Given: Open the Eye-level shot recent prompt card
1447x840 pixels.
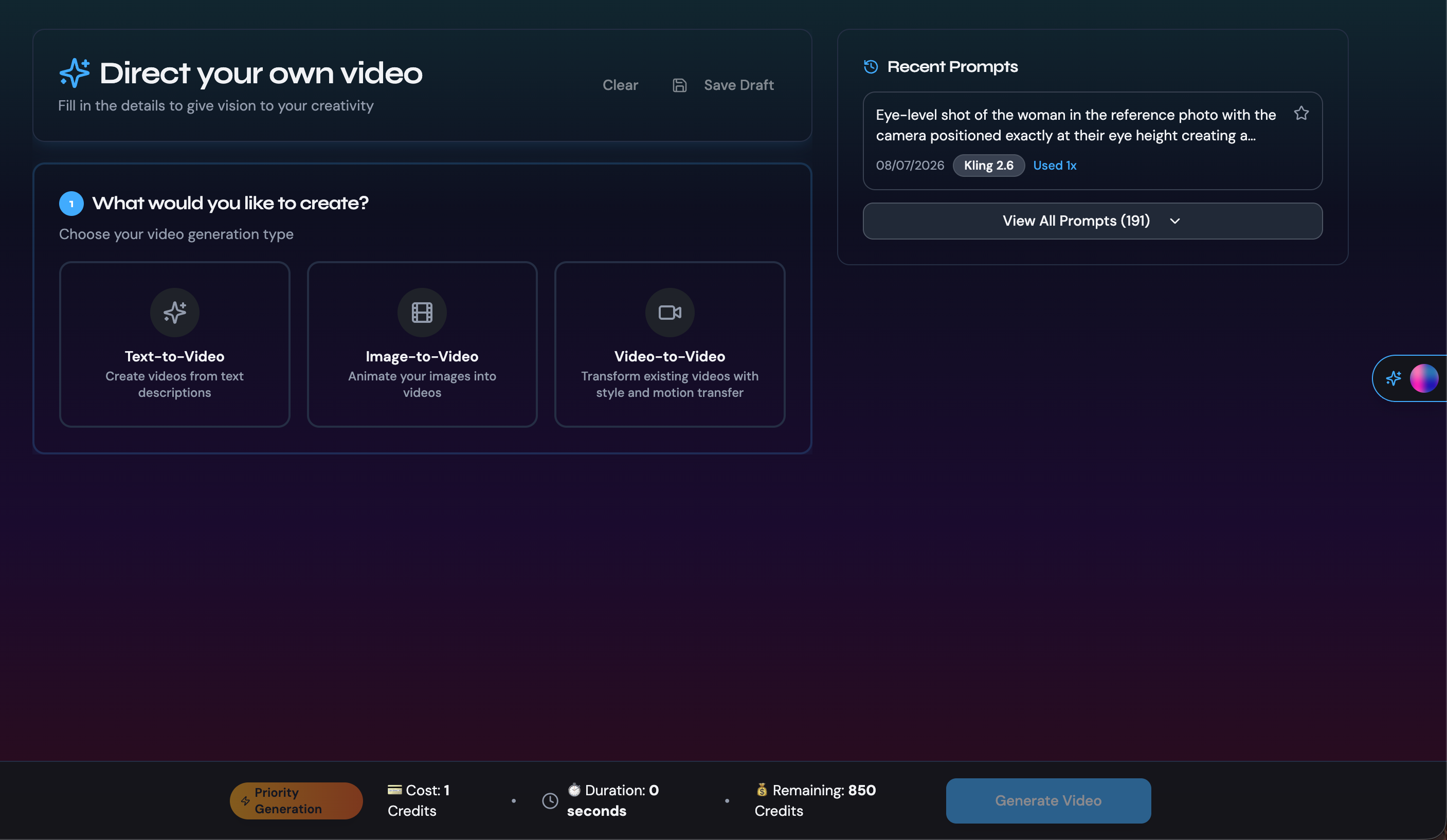Looking at the screenshot, I should (x=1092, y=141).
